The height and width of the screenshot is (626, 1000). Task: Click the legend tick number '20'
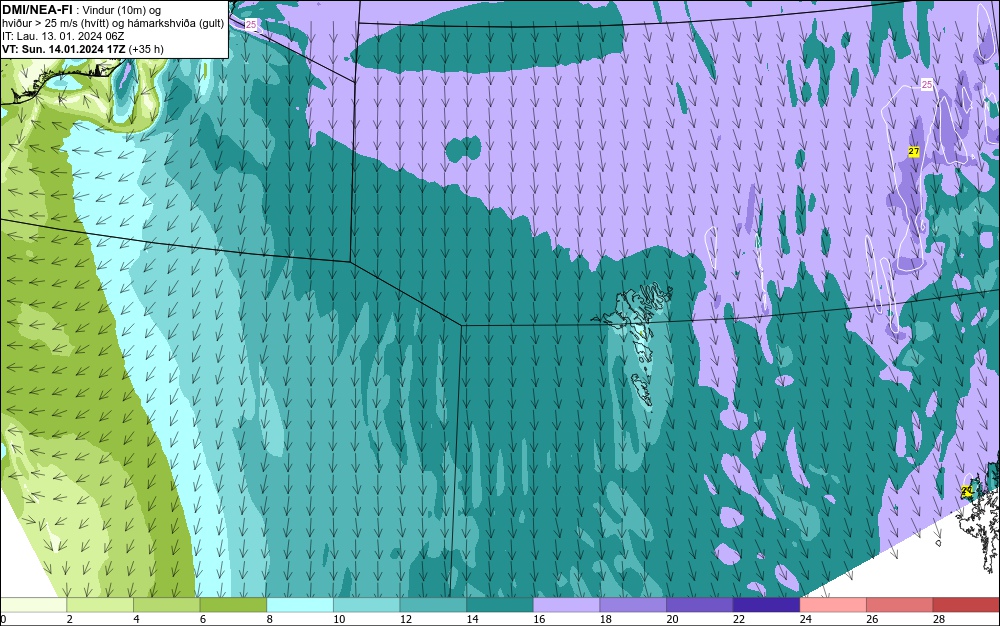[672, 619]
